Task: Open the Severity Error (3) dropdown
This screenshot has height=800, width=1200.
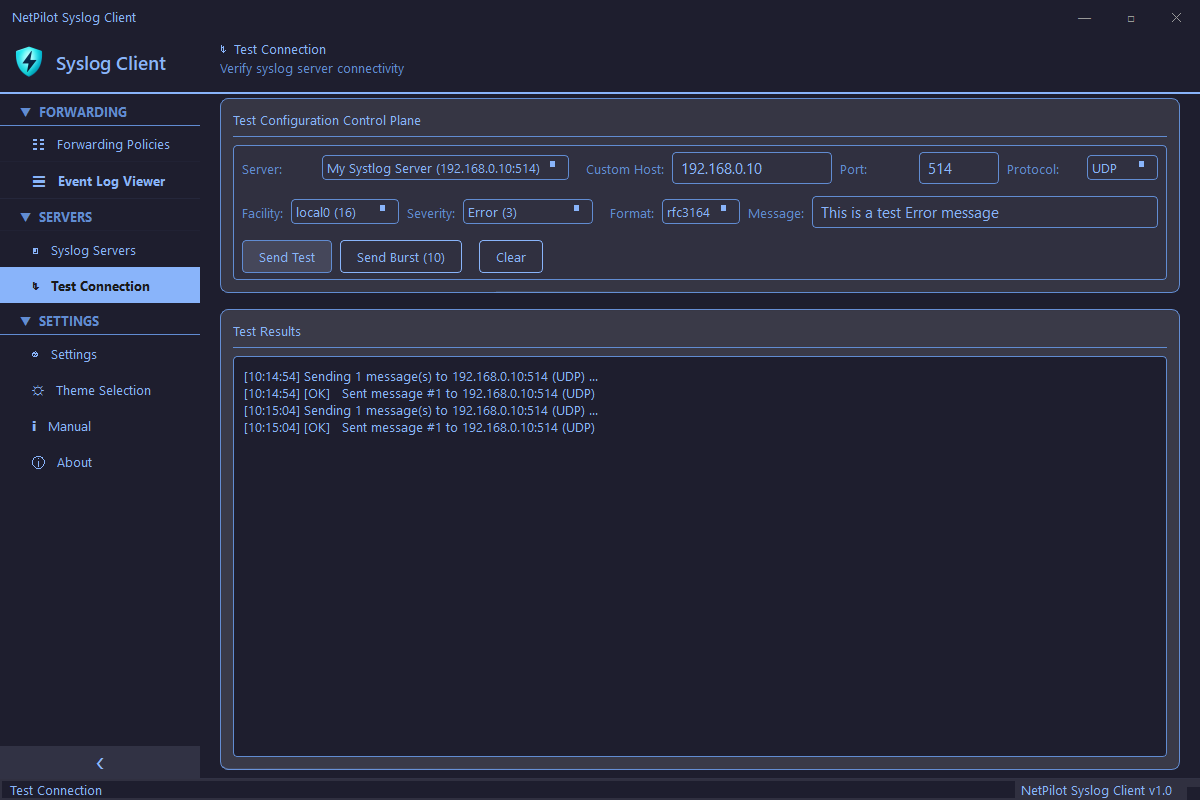Action: coord(527,212)
